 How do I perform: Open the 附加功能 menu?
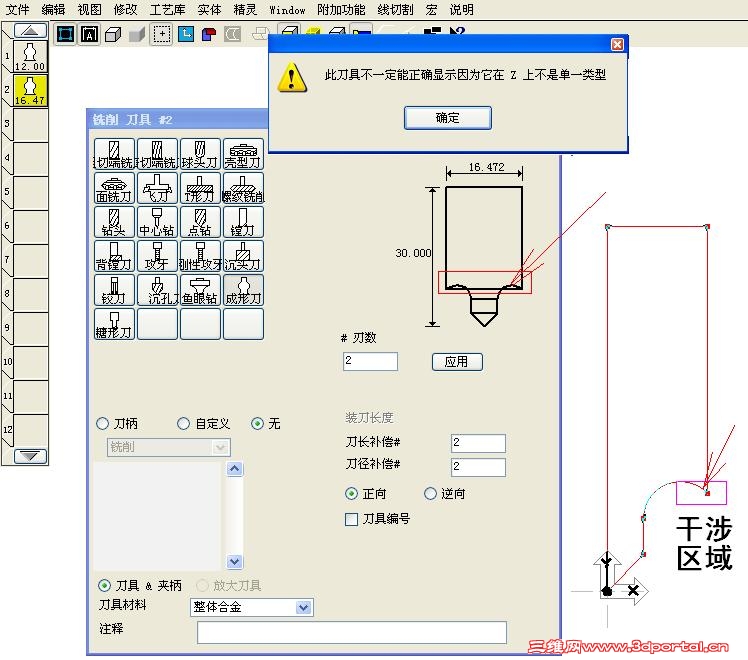[x=341, y=9]
